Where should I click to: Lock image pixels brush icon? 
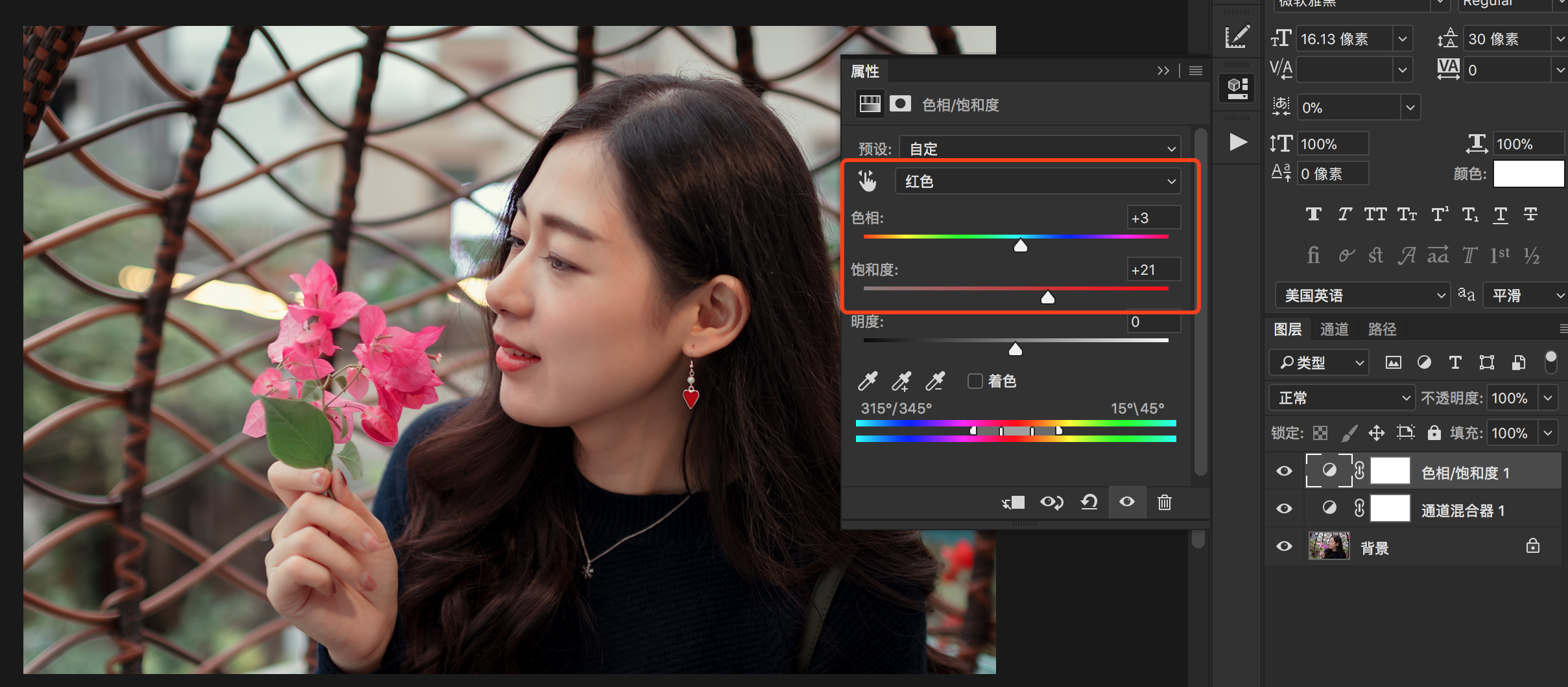tap(1349, 433)
